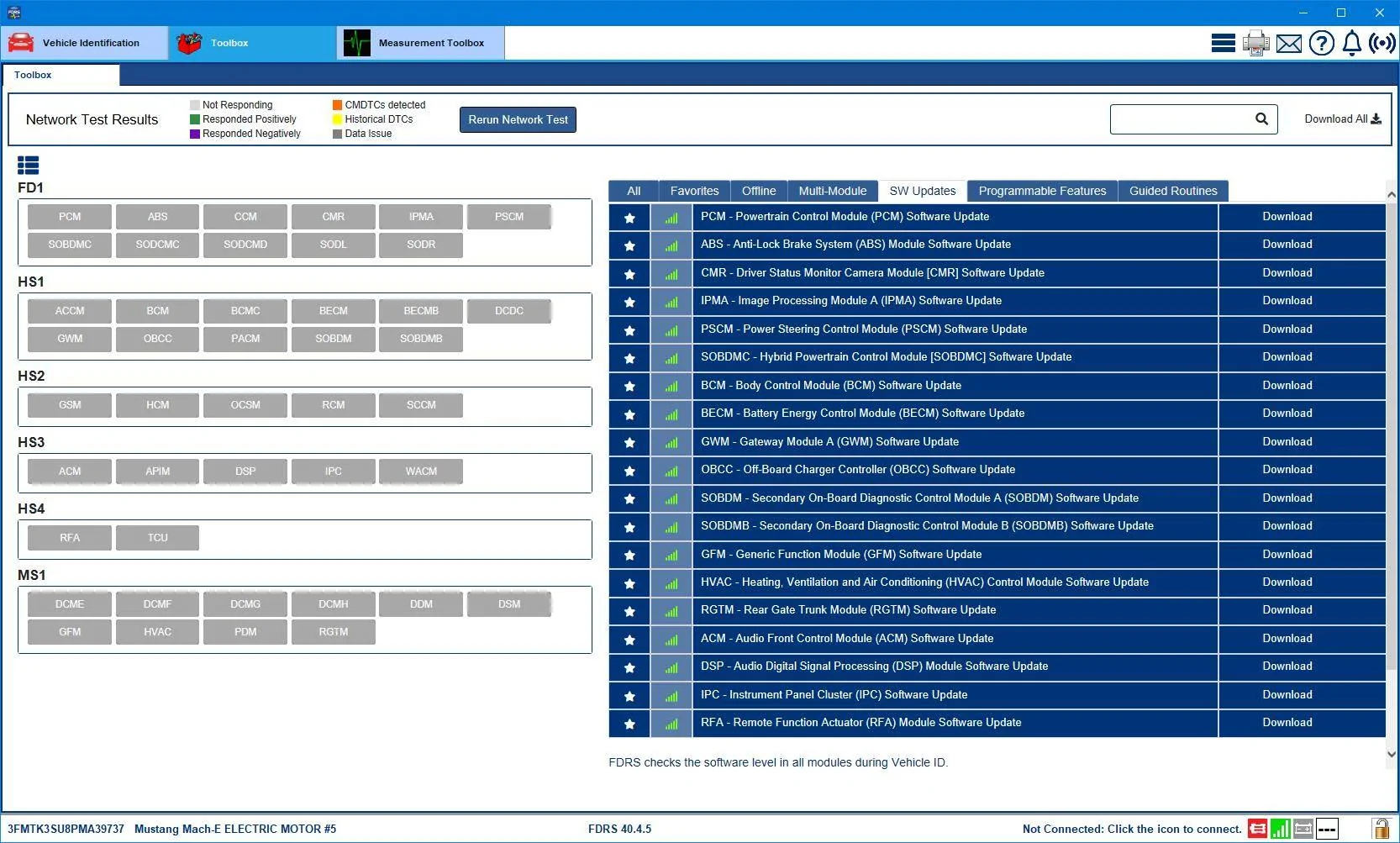Click the signal icon on the DSP row
Viewport: 1400px width, 843px height.
tap(671, 667)
